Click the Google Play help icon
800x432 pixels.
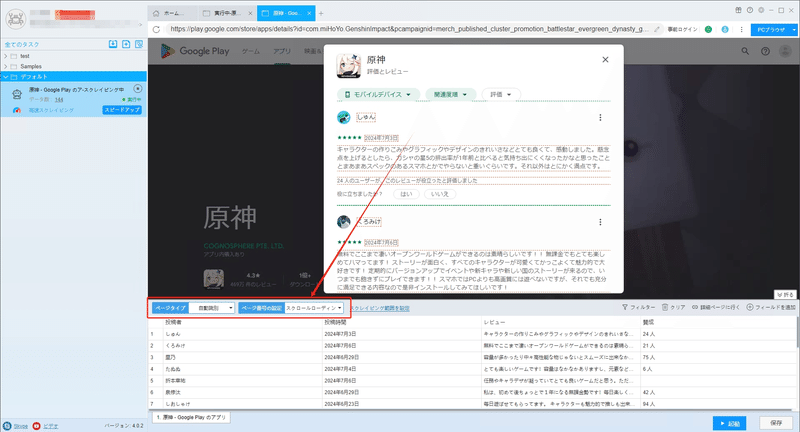[765, 51]
